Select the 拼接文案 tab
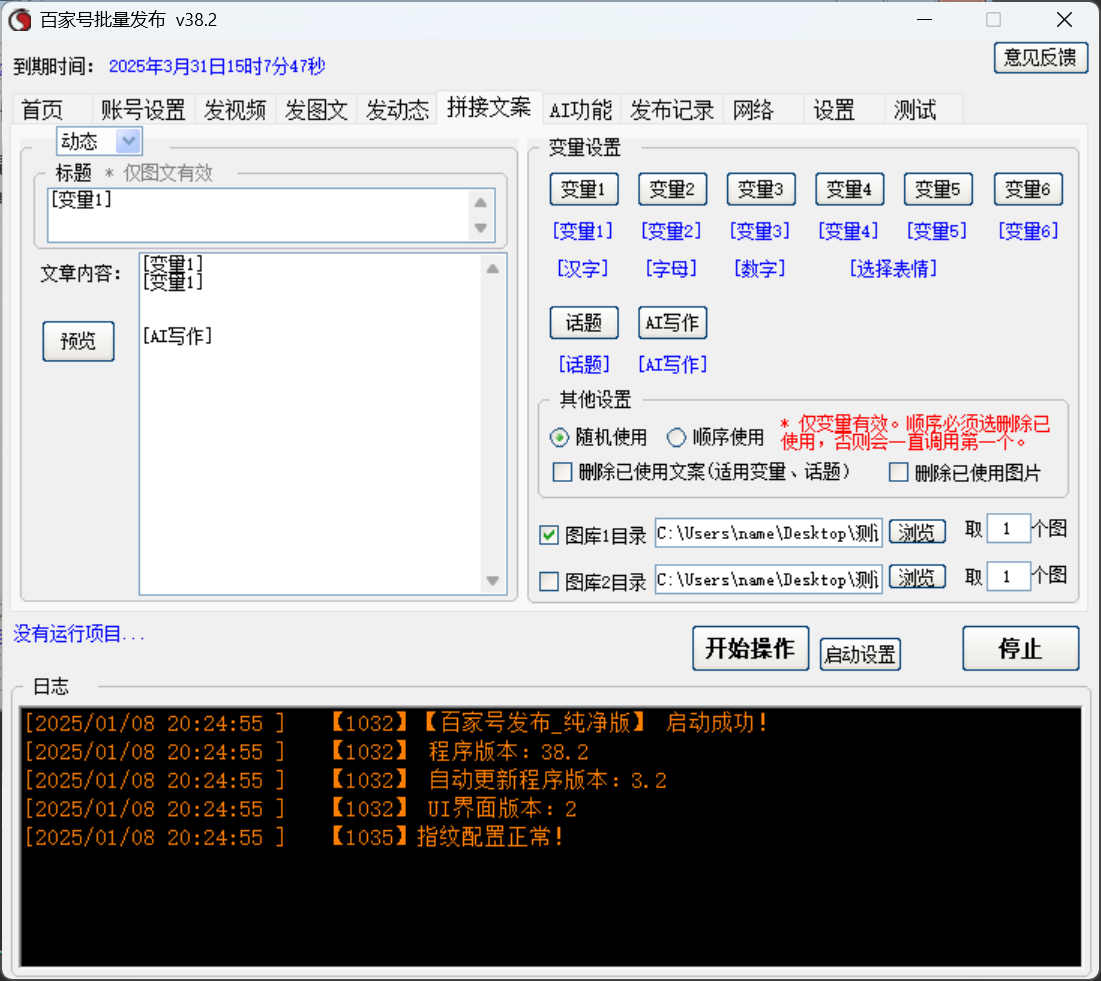1101x981 pixels. tap(489, 107)
